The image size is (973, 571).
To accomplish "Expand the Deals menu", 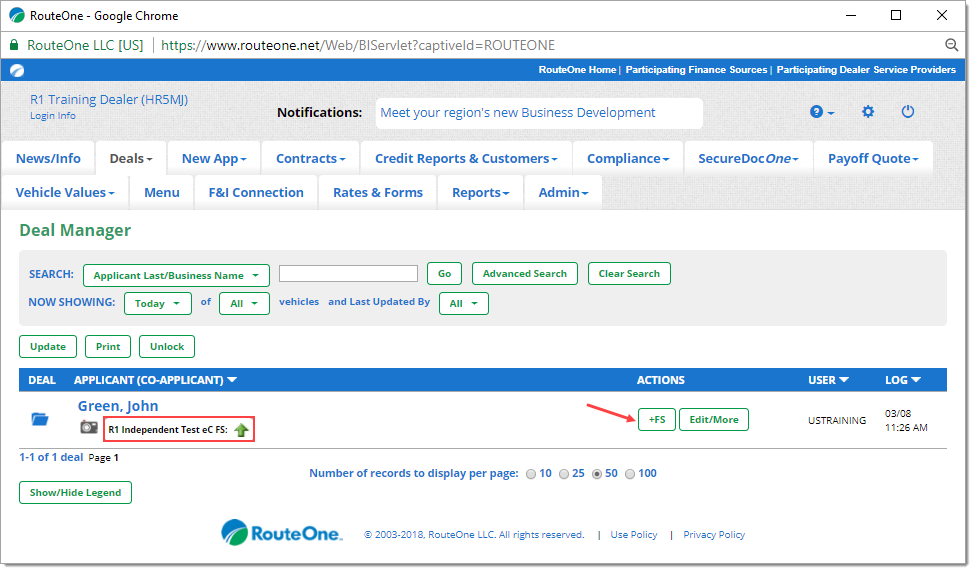I will [x=131, y=158].
